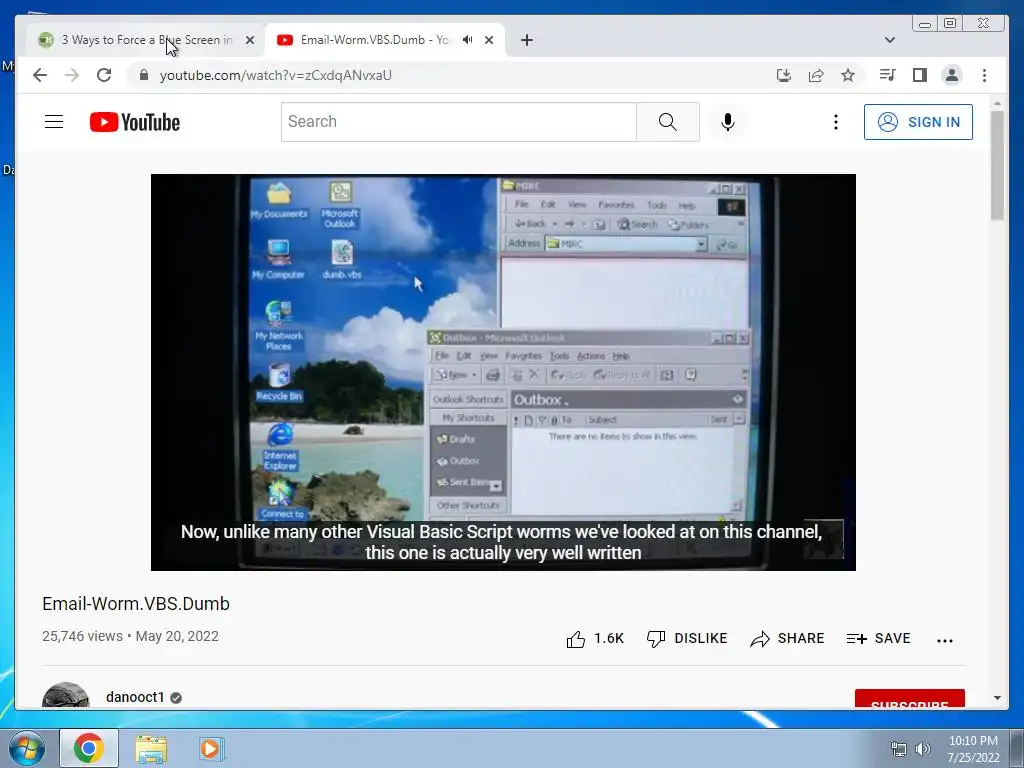
Task: Mute the tab via its speaker icon
Action: (x=468, y=40)
